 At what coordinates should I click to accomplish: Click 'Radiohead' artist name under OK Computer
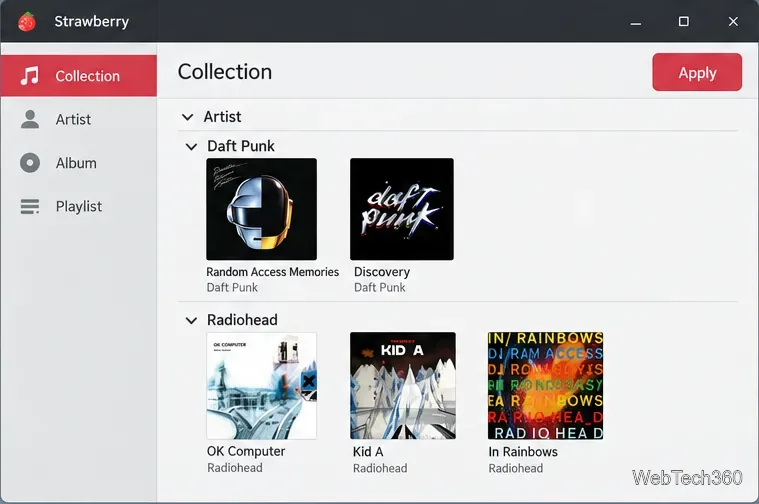(x=235, y=468)
